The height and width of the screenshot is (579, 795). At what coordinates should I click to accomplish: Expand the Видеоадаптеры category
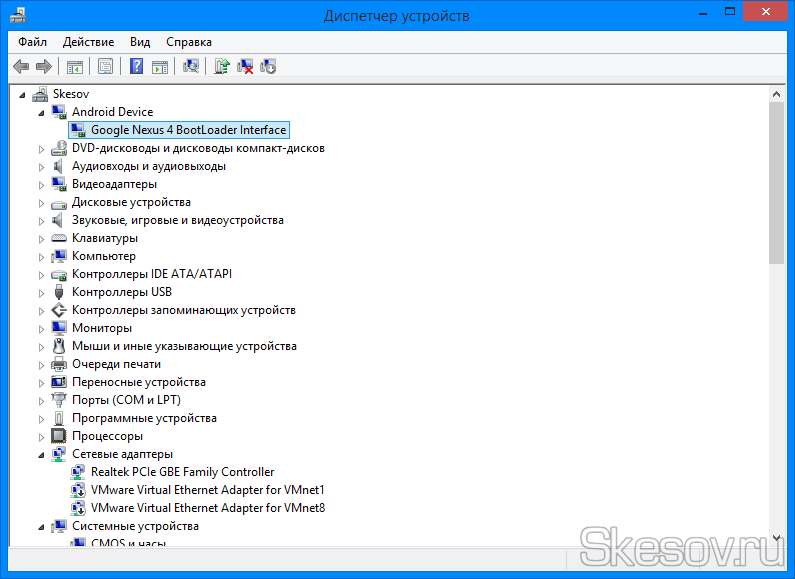[x=41, y=184]
